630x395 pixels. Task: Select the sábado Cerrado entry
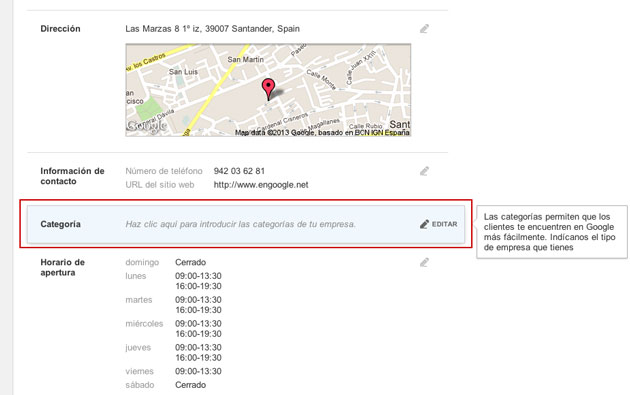point(190,385)
